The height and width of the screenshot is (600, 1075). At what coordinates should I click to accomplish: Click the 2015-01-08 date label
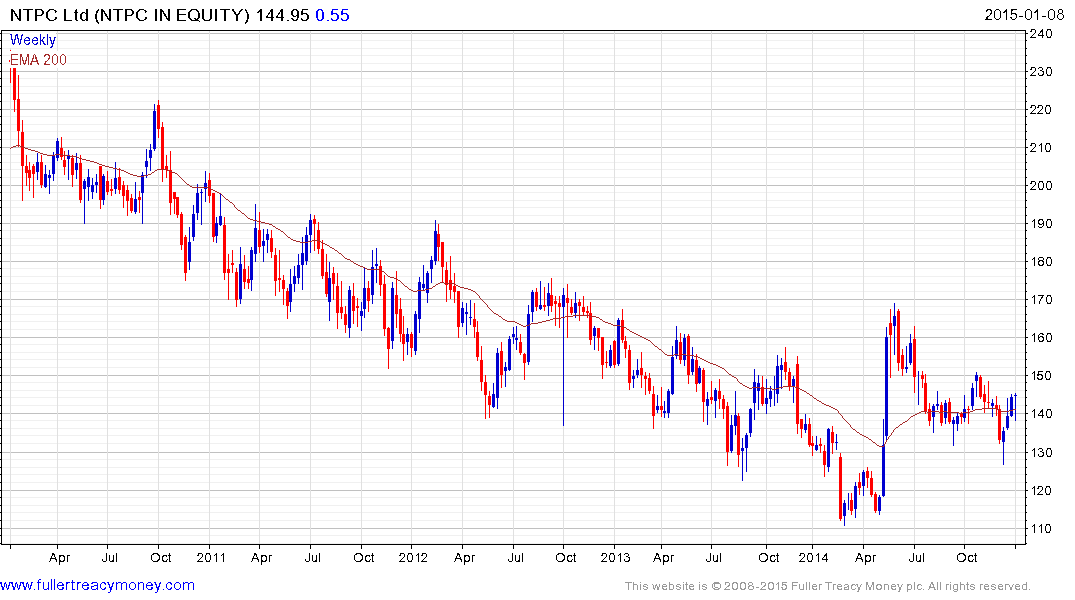1024,15
